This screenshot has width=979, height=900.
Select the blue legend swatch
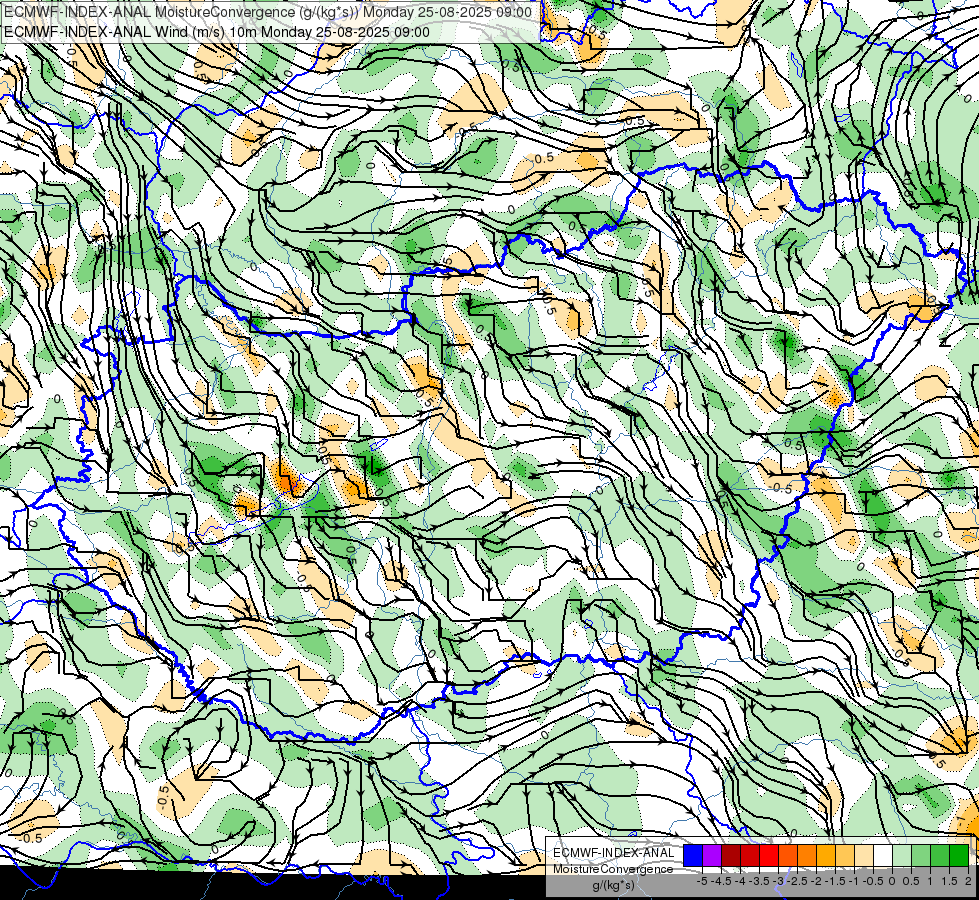click(x=693, y=855)
